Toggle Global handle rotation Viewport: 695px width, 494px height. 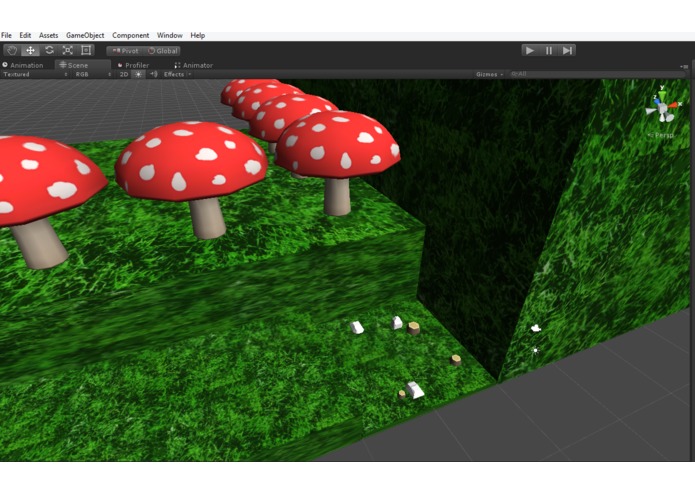click(163, 51)
